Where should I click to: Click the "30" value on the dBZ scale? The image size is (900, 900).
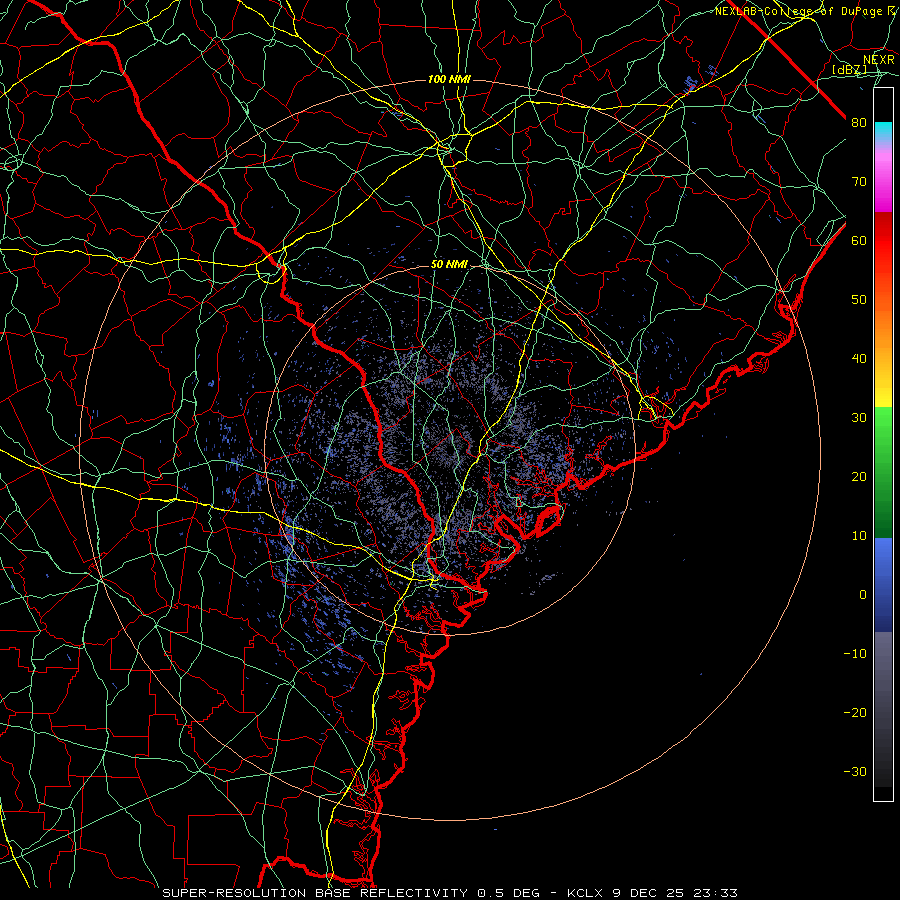859,417
